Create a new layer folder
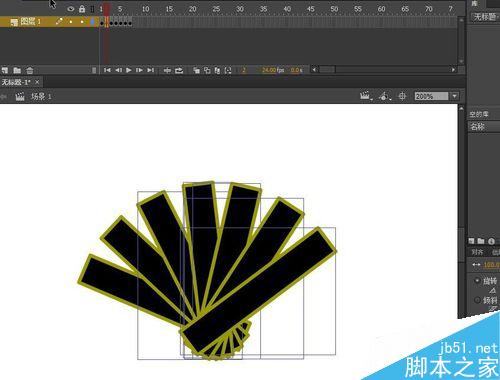The height and width of the screenshot is (380, 500). click(17, 70)
